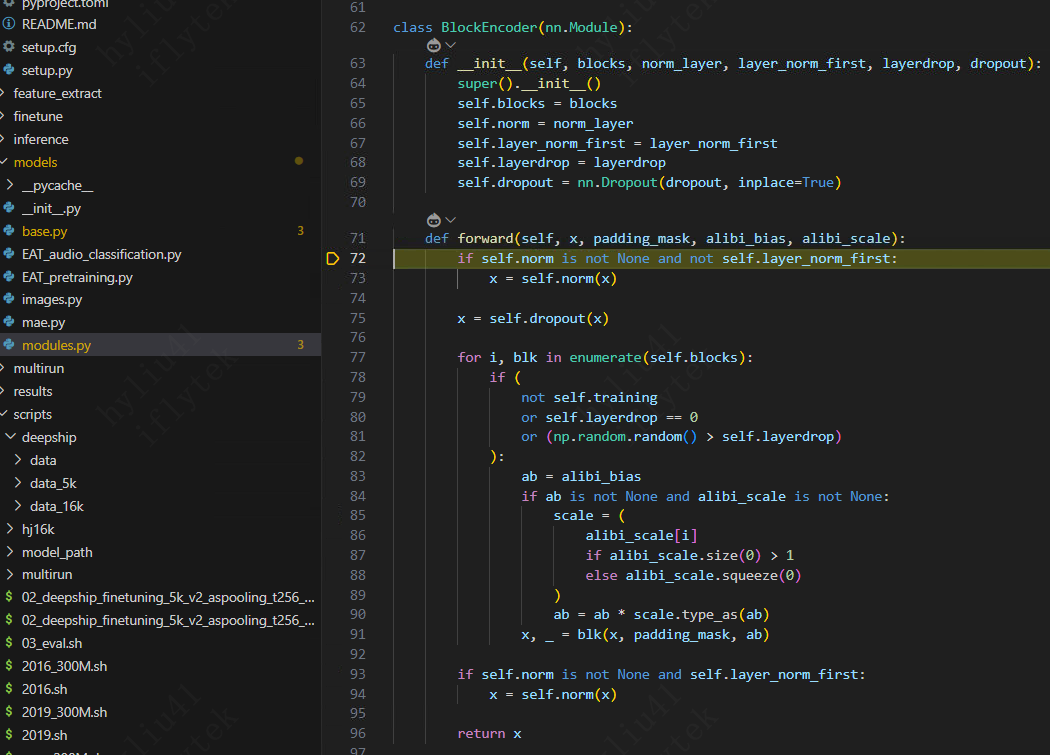Click 'nn.Dropout' on line 69

point(617,182)
